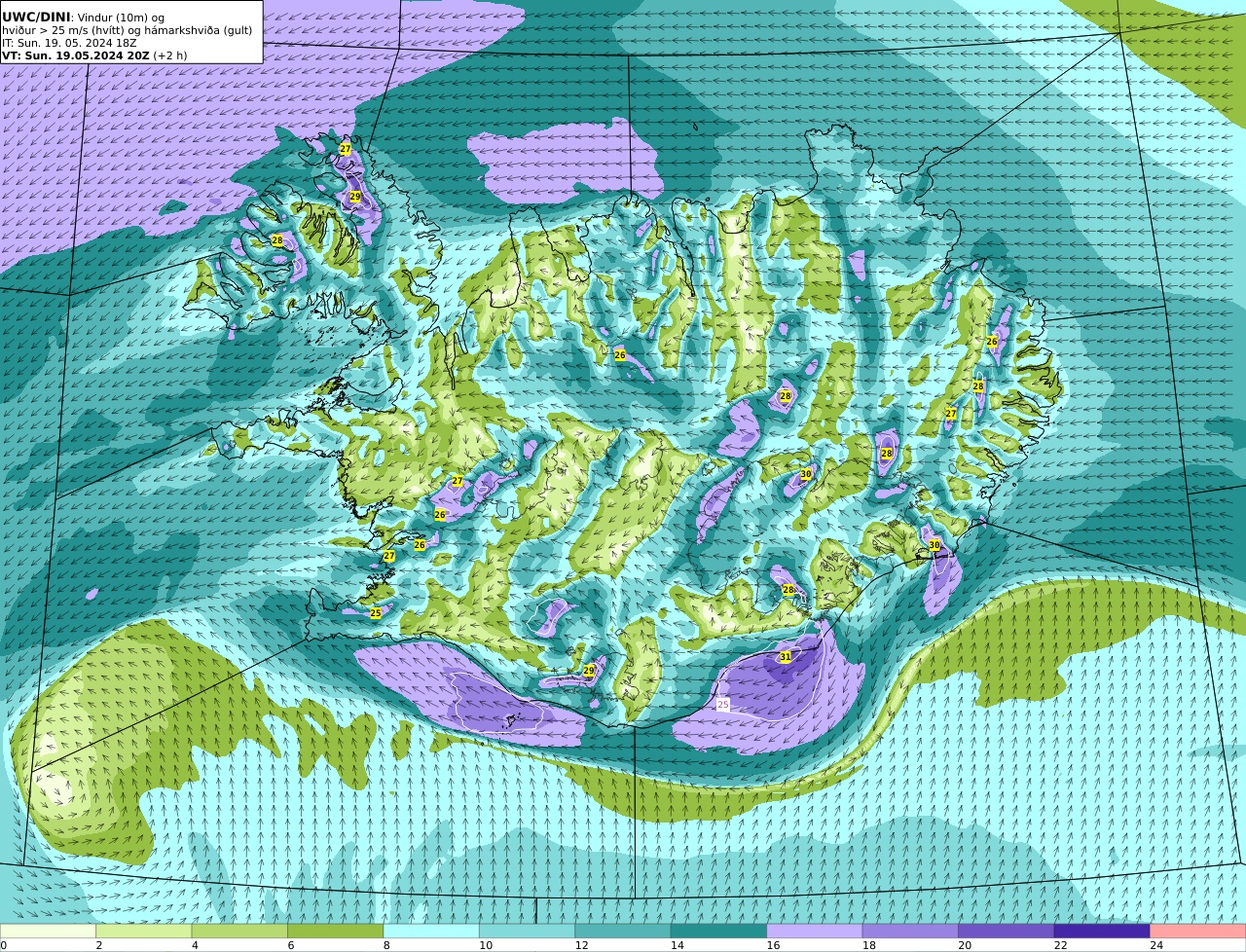Select the light yellow-green 2–4 m/s legend swatch

(x=144, y=932)
